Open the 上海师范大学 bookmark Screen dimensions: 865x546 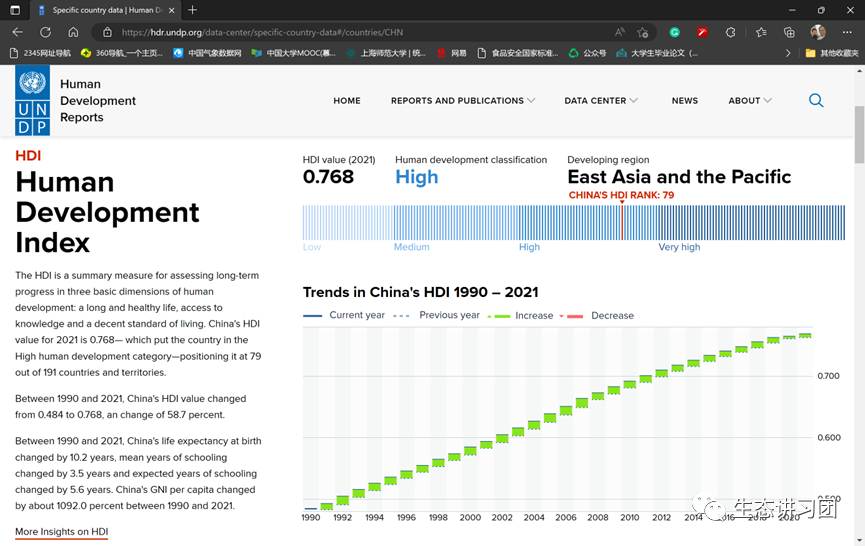[x=386, y=53]
